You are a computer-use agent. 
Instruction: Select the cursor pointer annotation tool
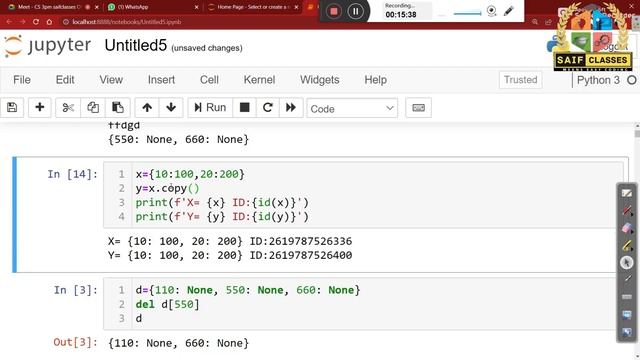[627, 262]
